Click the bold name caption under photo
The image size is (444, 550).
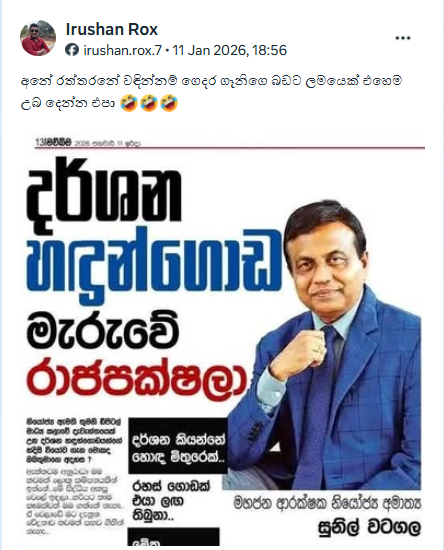370,527
